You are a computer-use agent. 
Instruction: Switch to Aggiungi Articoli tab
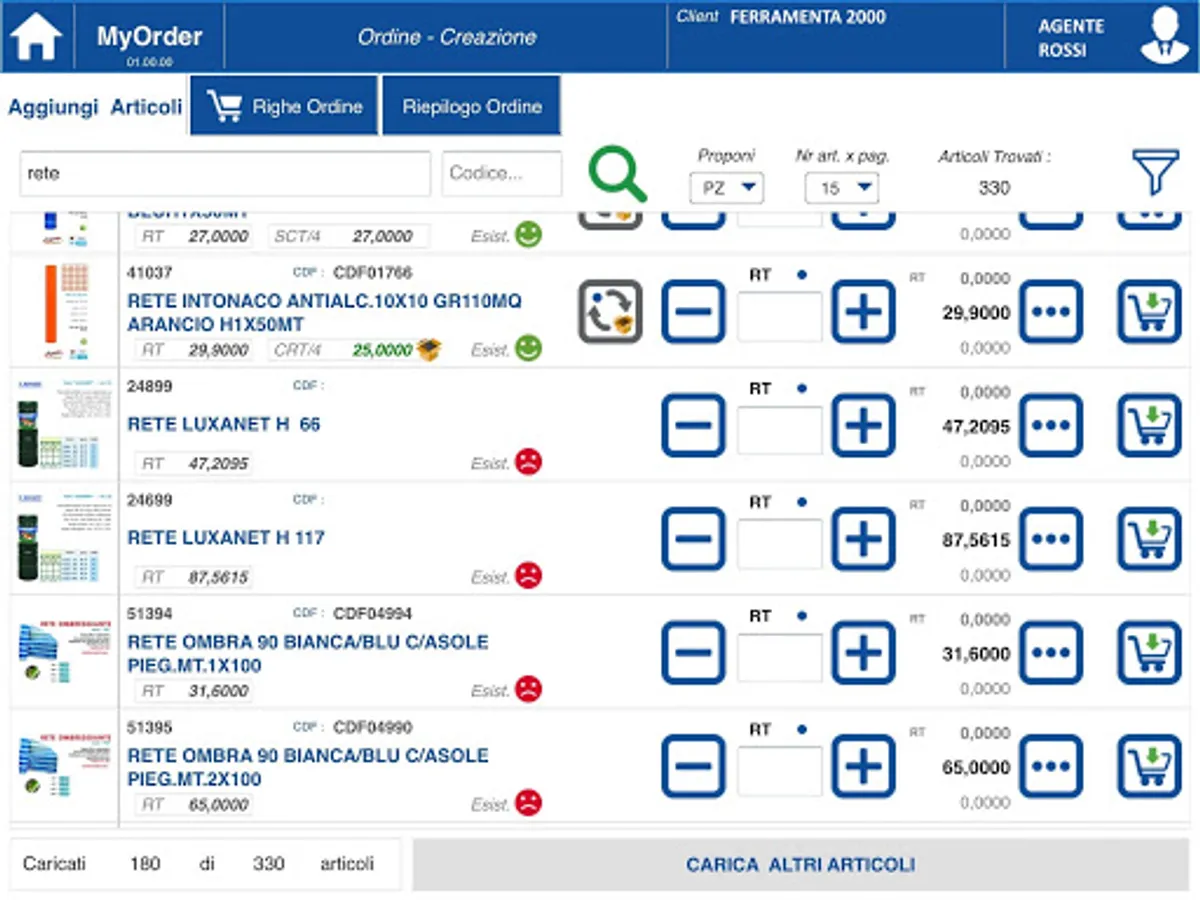[95, 107]
